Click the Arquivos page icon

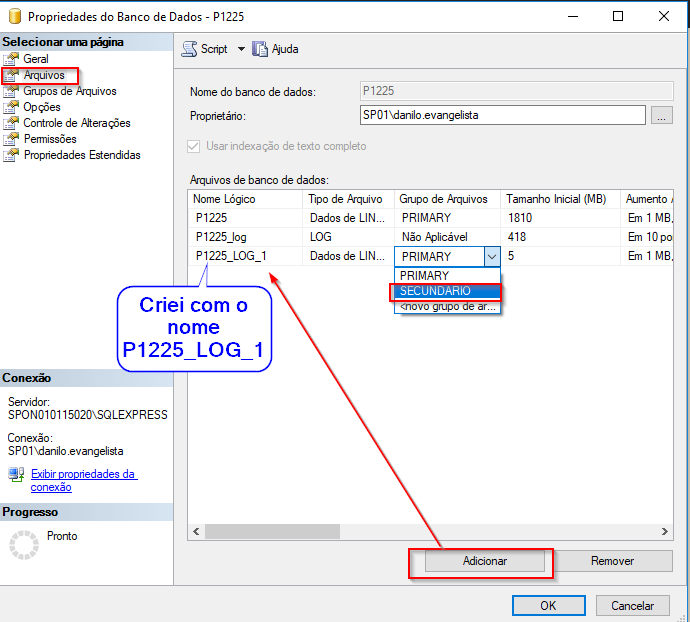(x=11, y=75)
